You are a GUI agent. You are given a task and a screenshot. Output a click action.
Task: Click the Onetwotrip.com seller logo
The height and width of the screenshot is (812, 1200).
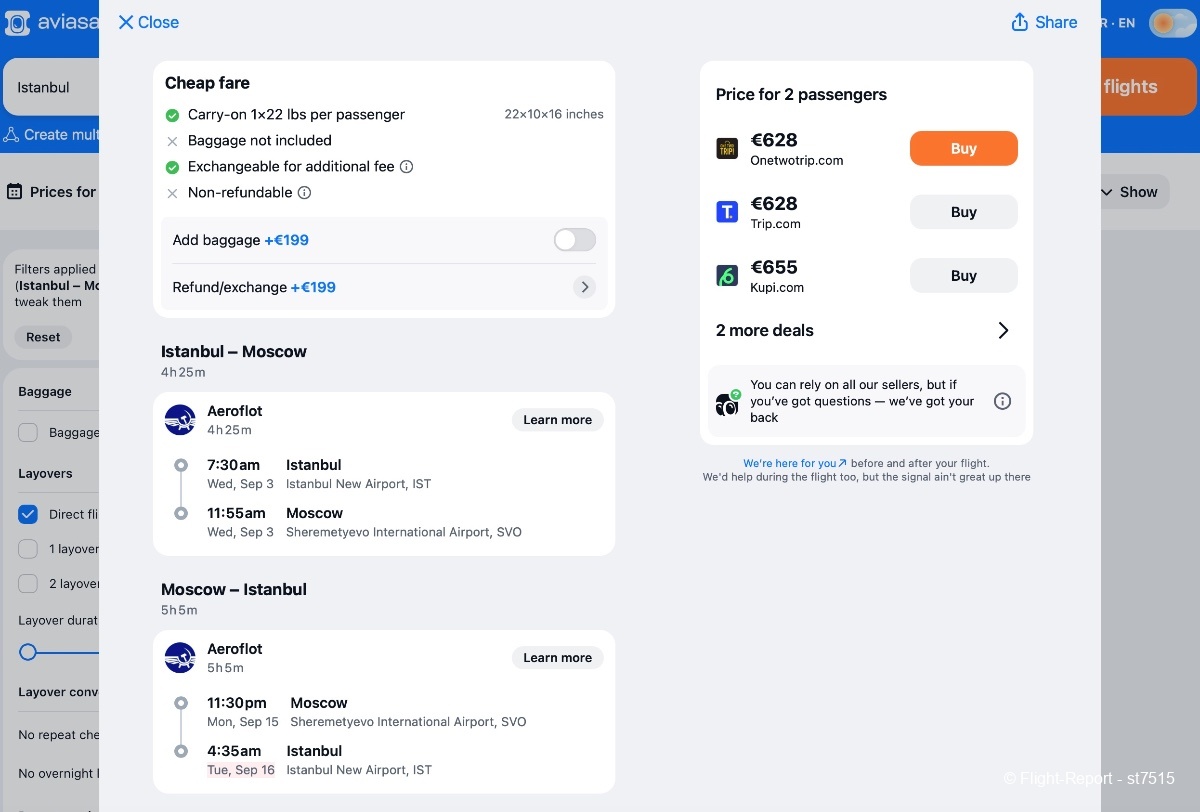click(727, 149)
